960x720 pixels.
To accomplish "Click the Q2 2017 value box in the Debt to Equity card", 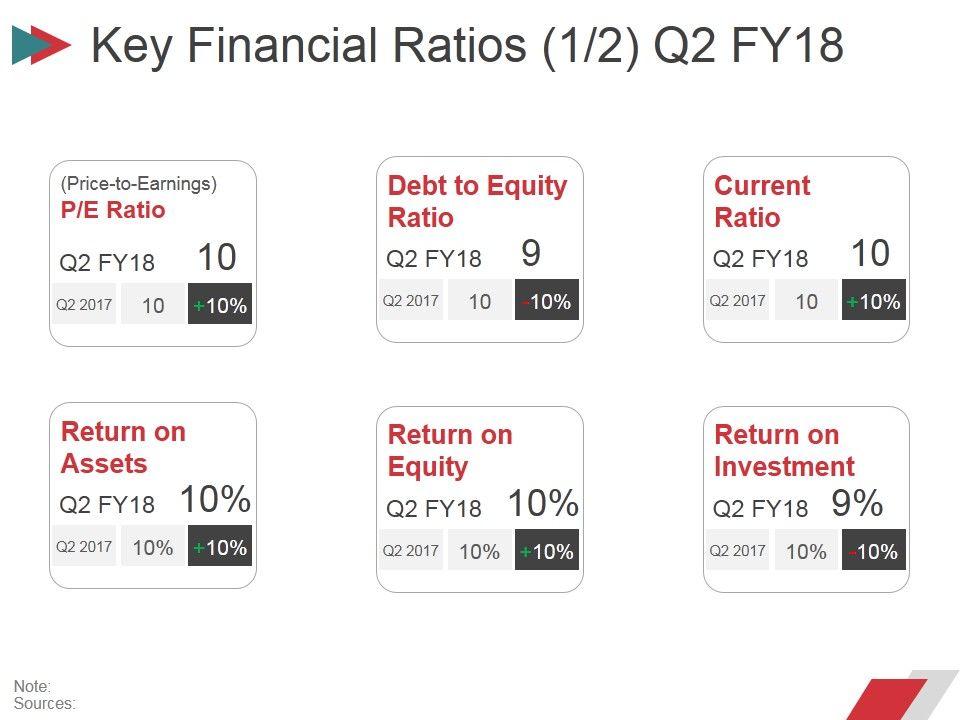I will click(x=480, y=301).
